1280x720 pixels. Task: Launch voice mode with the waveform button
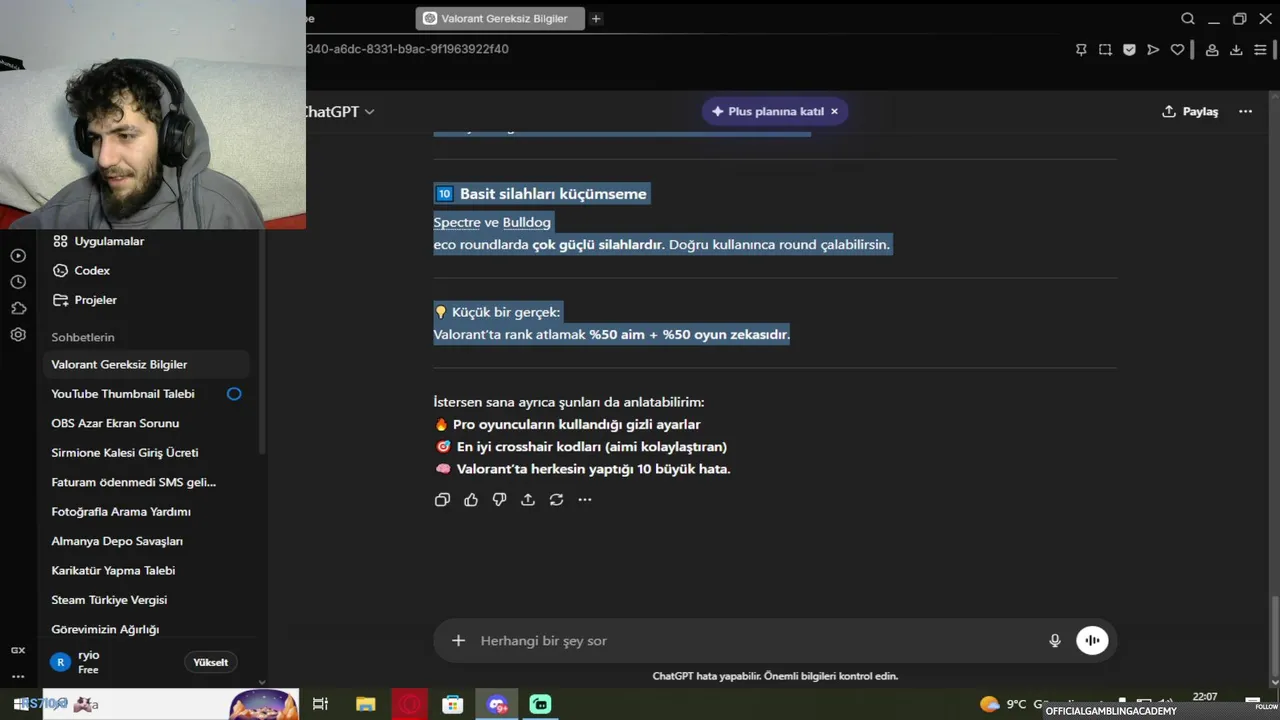pyautogui.click(x=1092, y=641)
